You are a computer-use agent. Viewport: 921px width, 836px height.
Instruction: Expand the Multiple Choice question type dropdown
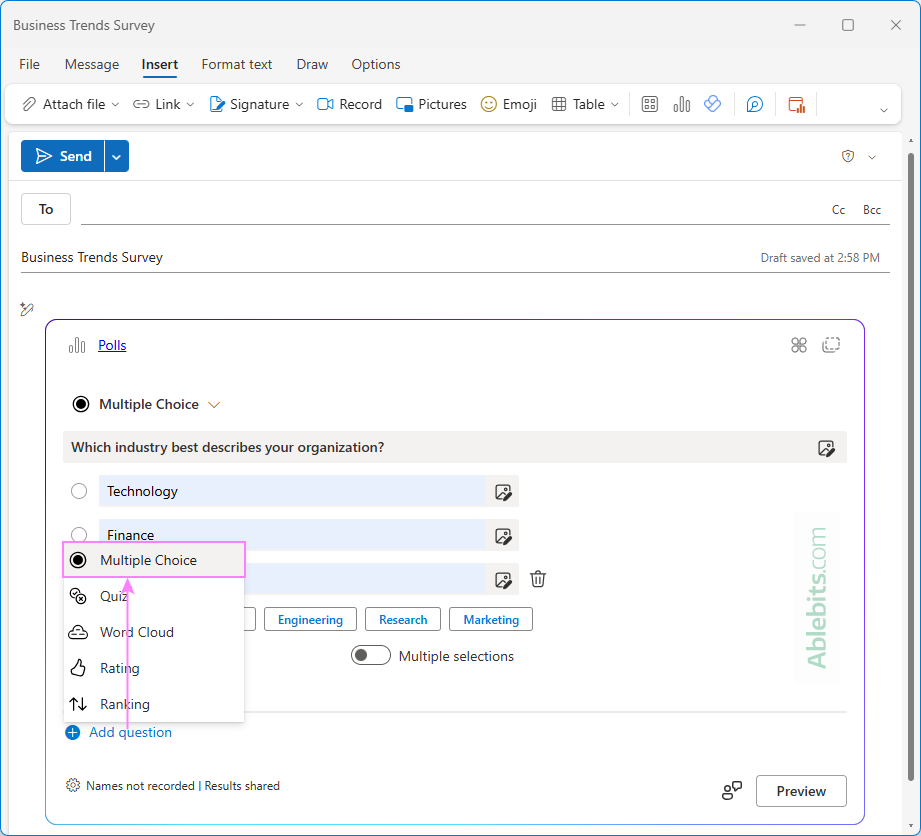pos(214,404)
